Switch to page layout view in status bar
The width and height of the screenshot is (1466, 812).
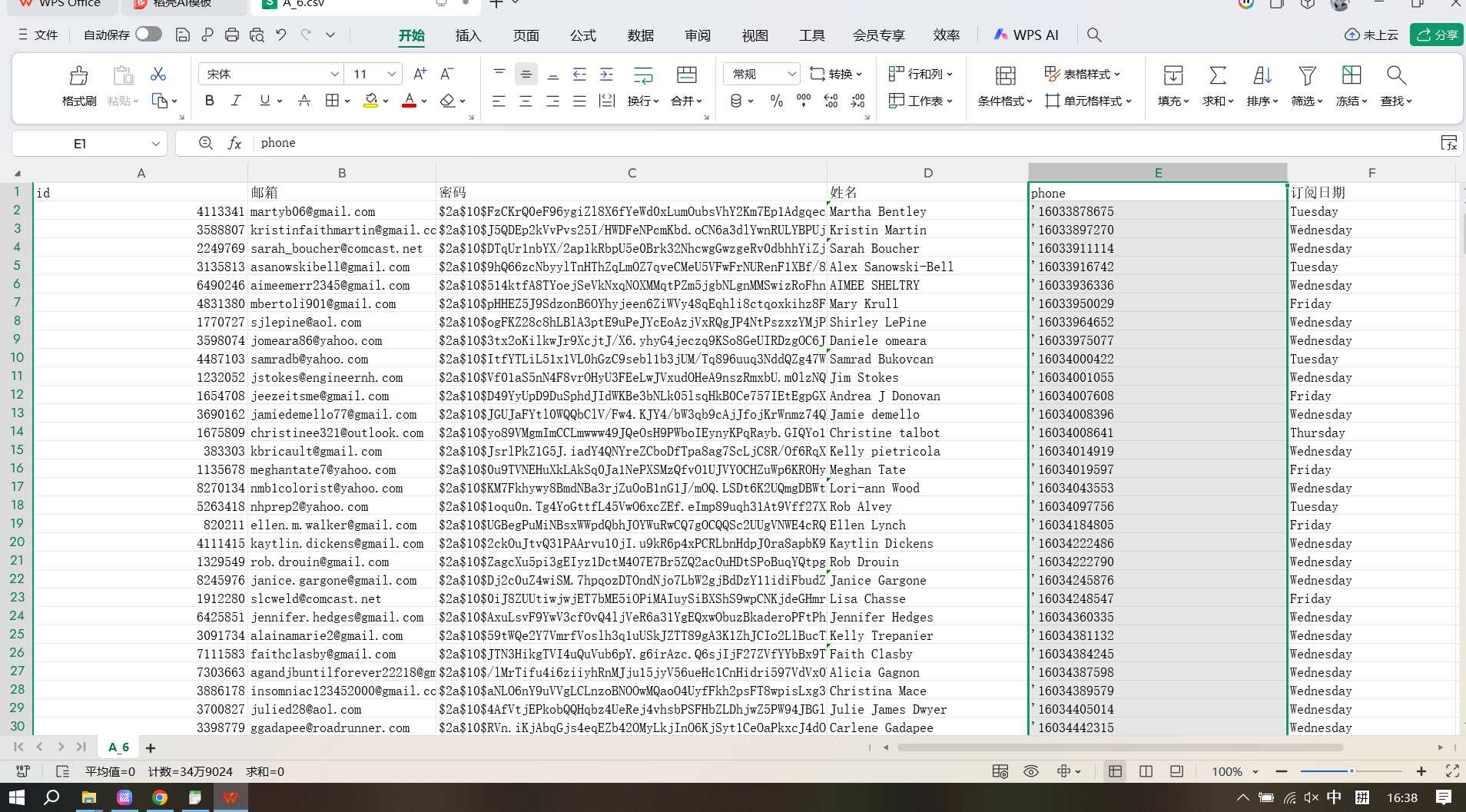tap(1176, 771)
